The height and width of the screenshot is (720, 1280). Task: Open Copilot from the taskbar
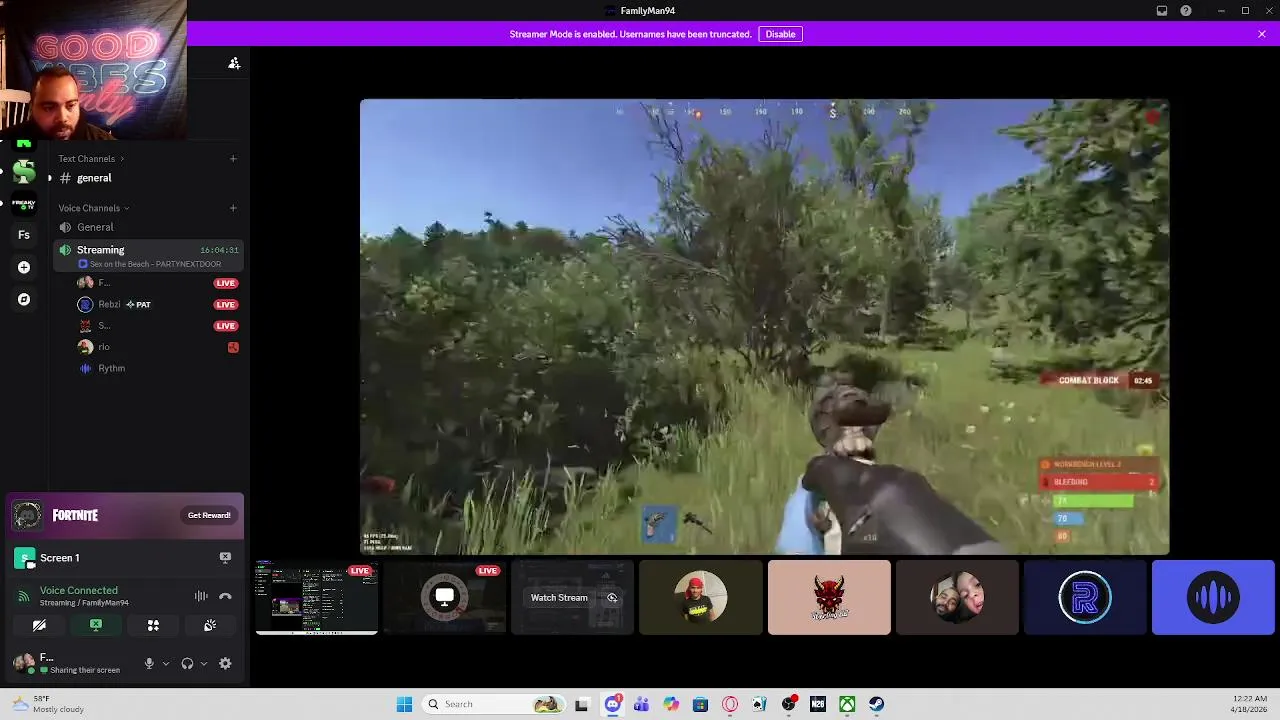pyautogui.click(x=671, y=704)
